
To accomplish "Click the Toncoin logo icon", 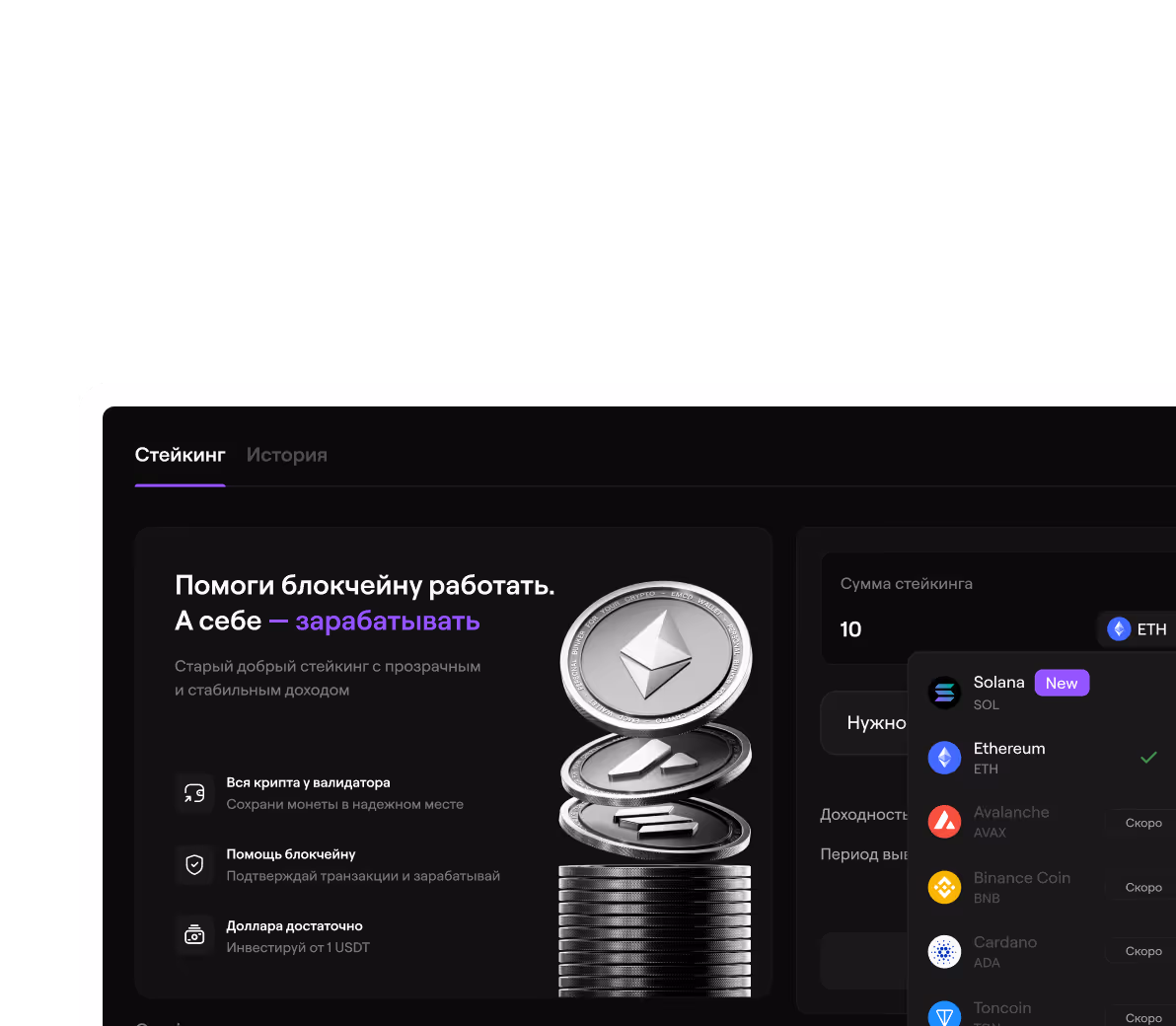I will pyautogui.click(x=944, y=1014).
